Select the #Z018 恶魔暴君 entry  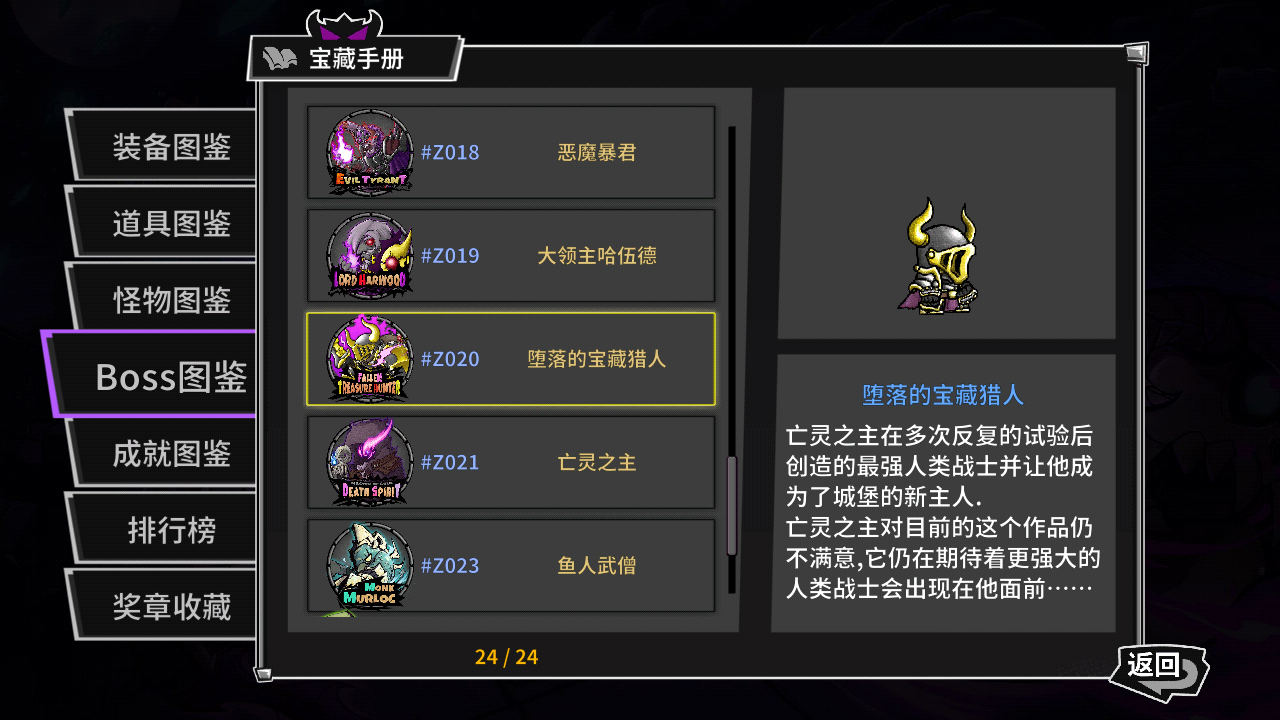click(510, 152)
